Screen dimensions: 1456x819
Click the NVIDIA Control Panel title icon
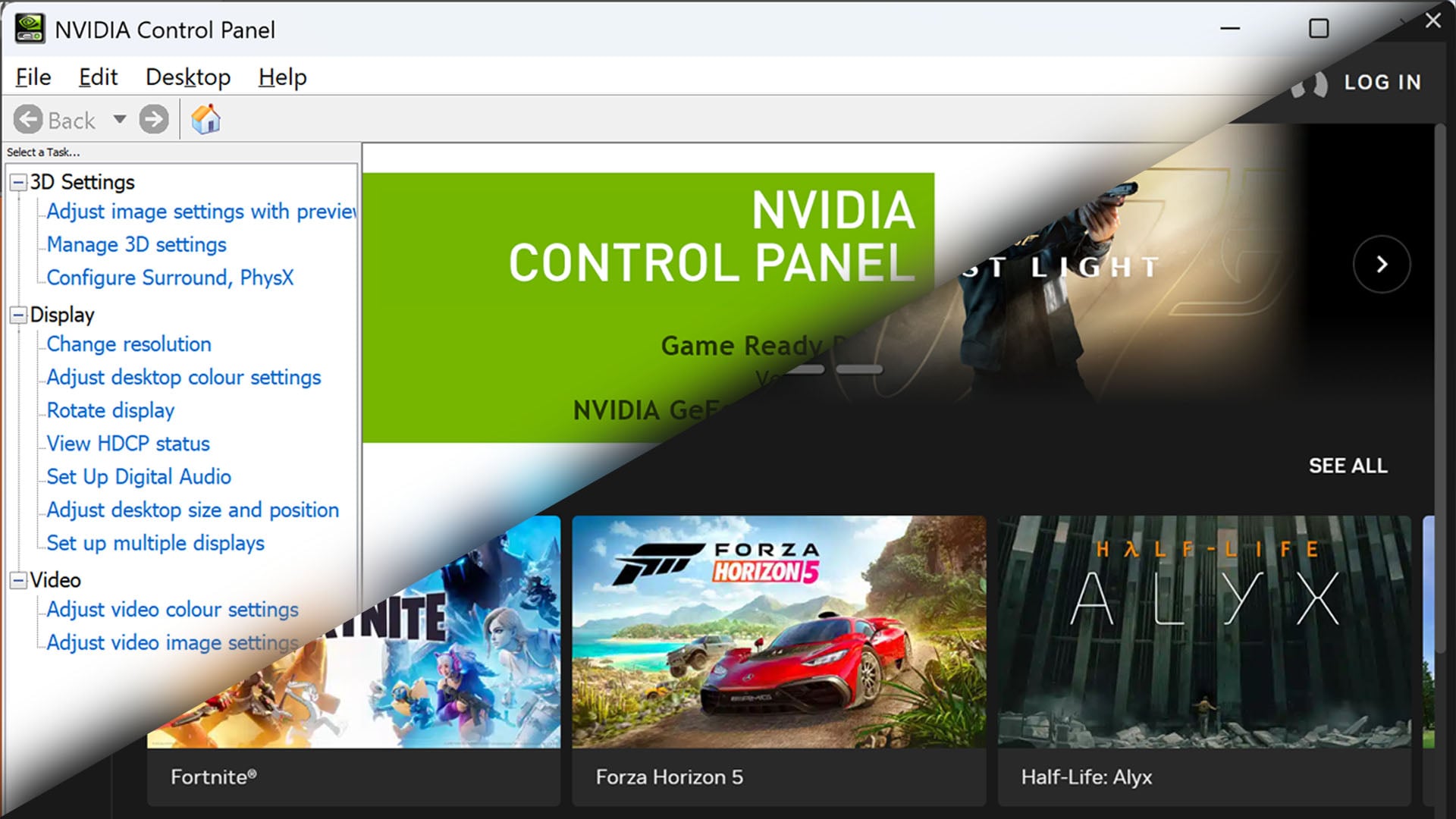(30, 29)
